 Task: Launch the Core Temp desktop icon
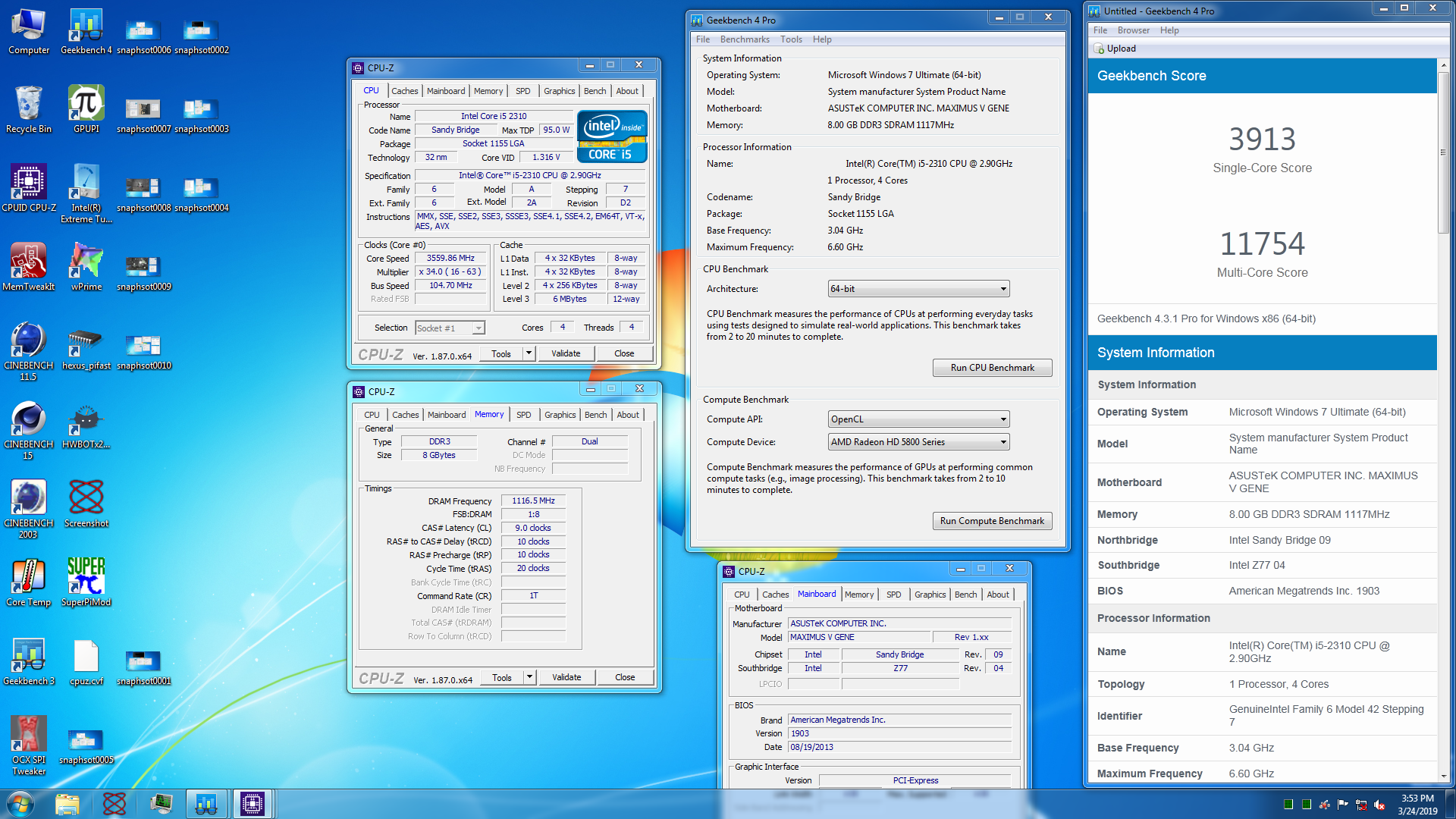(x=29, y=583)
